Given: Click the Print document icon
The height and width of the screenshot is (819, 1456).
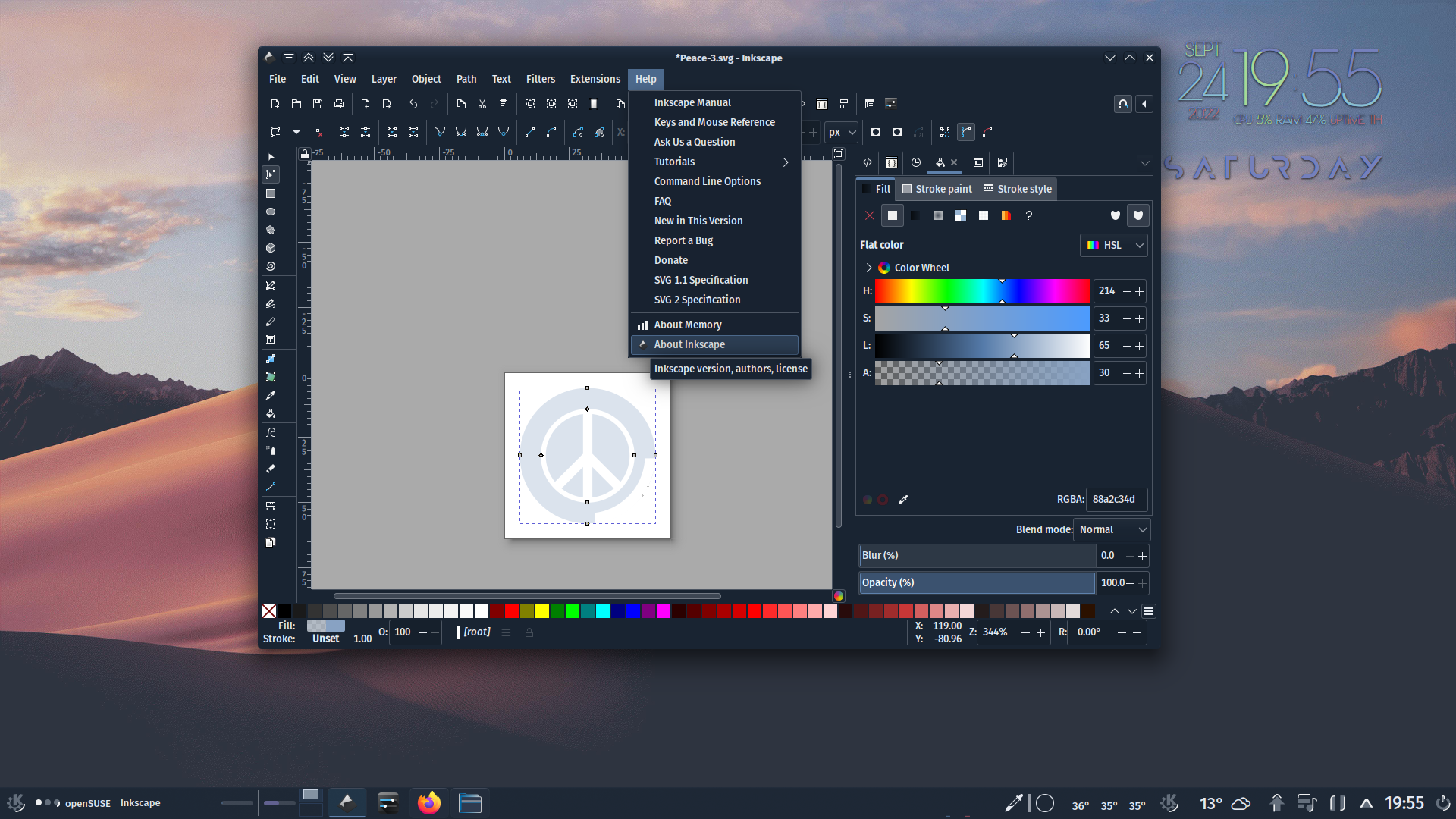Looking at the screenshot, I should point(339,104).
